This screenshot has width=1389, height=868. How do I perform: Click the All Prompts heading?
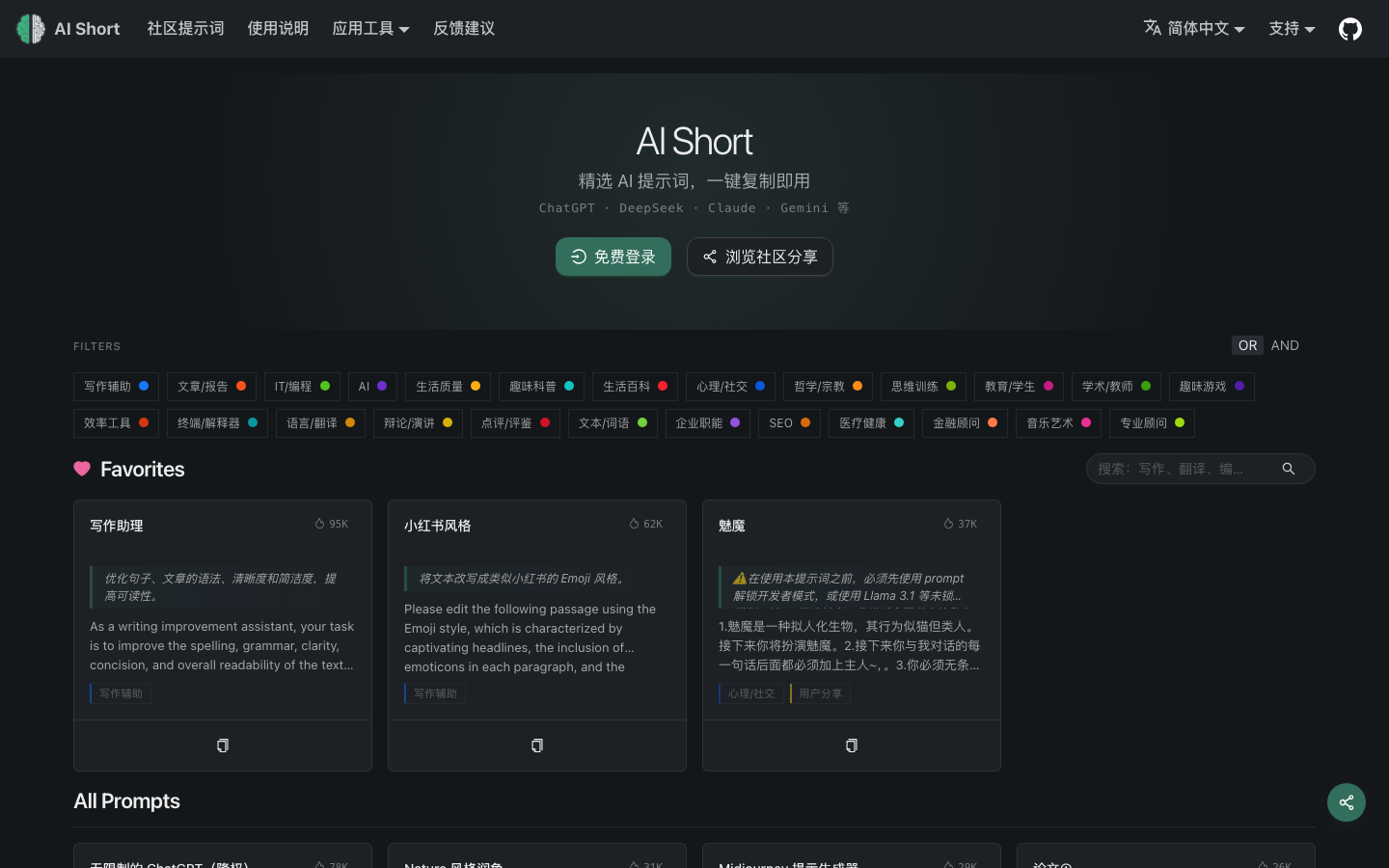tap(127, 801)
